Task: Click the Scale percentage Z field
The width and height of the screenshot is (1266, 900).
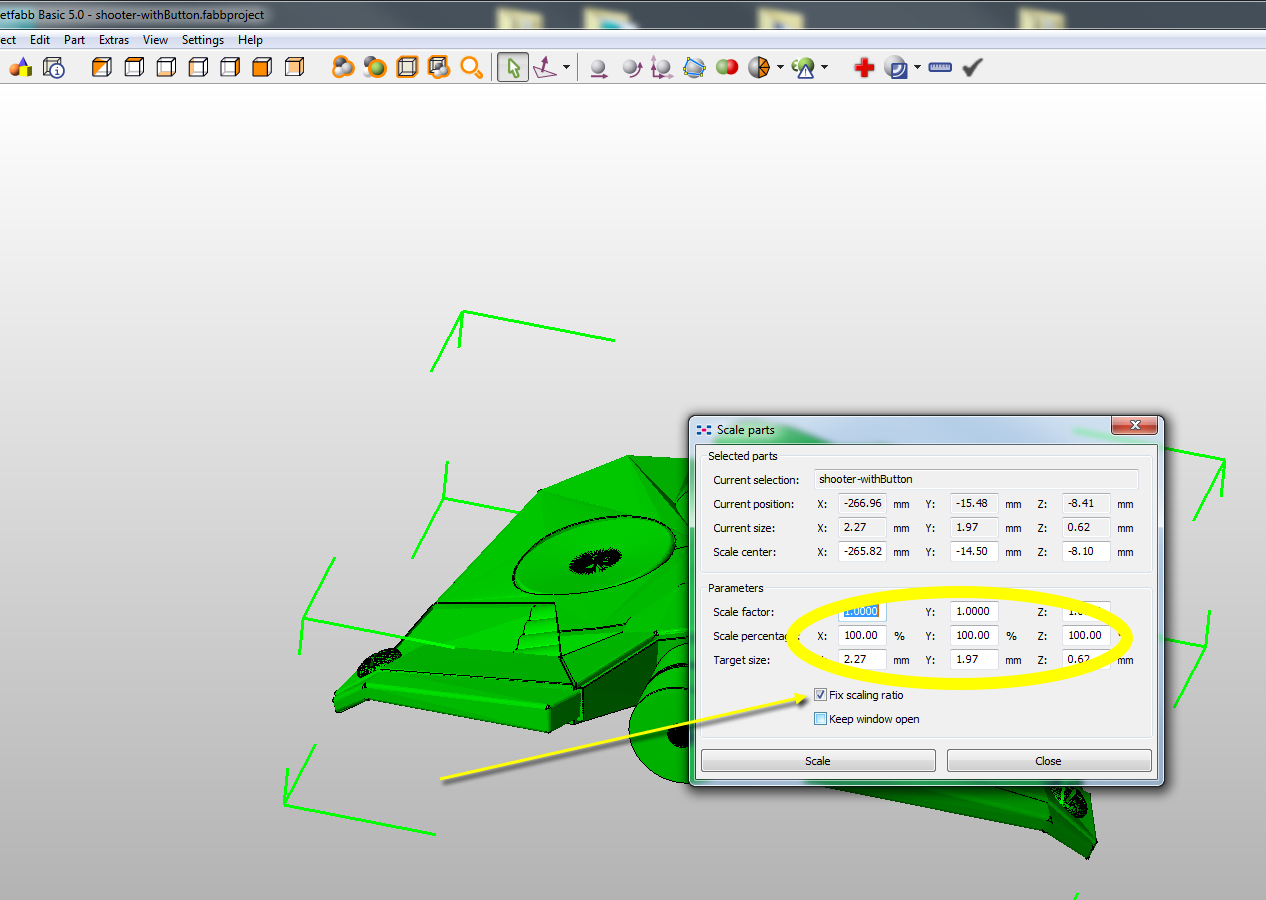Action: coord(1086,635)
